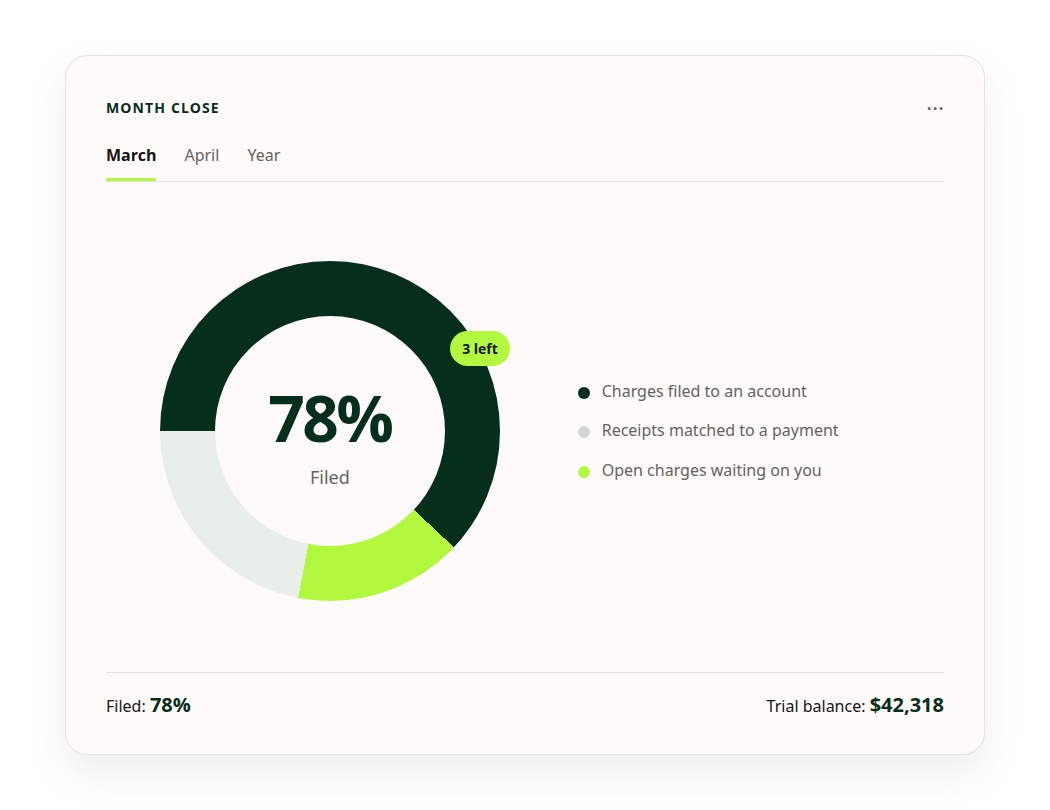Open the three-dot more options menu
This screenshot has height=810, width=1050.
935,108
